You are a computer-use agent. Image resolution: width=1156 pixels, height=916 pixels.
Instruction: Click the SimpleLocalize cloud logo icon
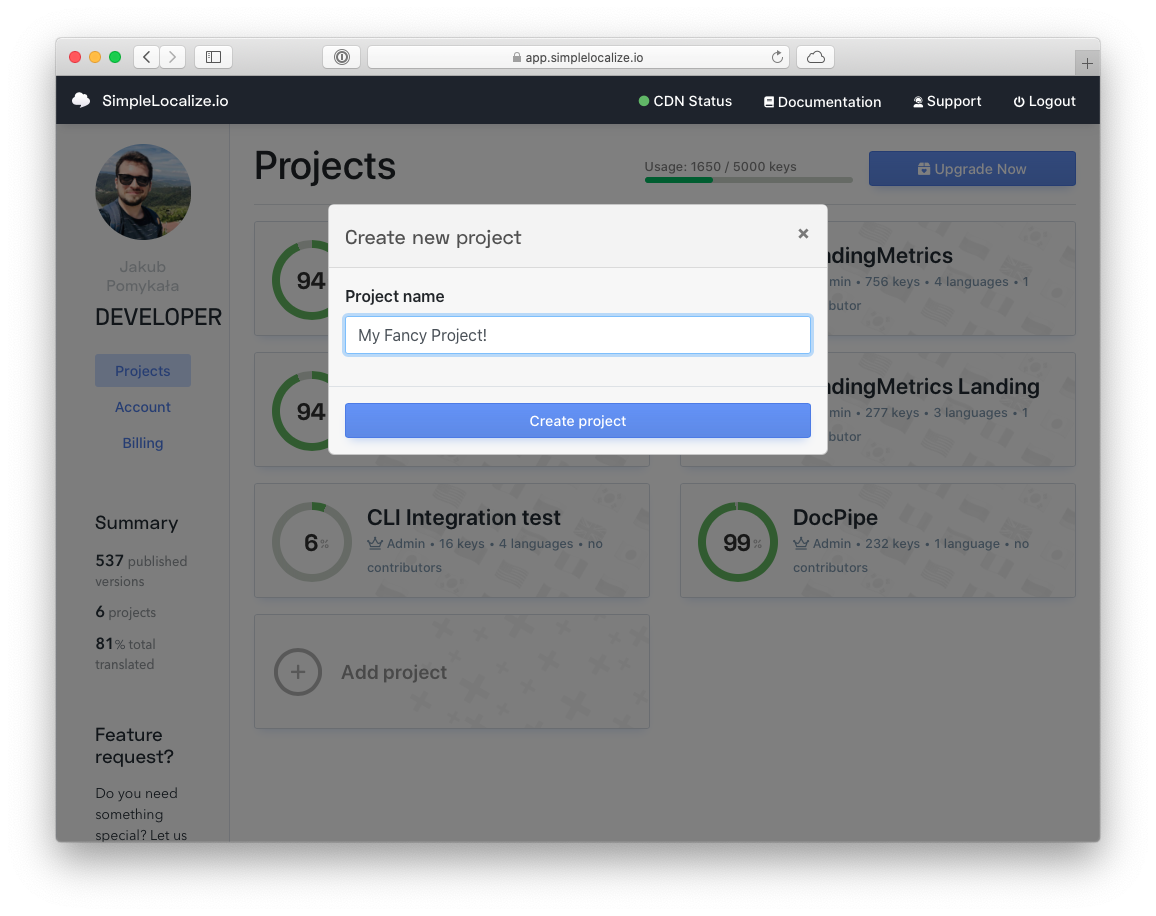(x=81, y=100)
